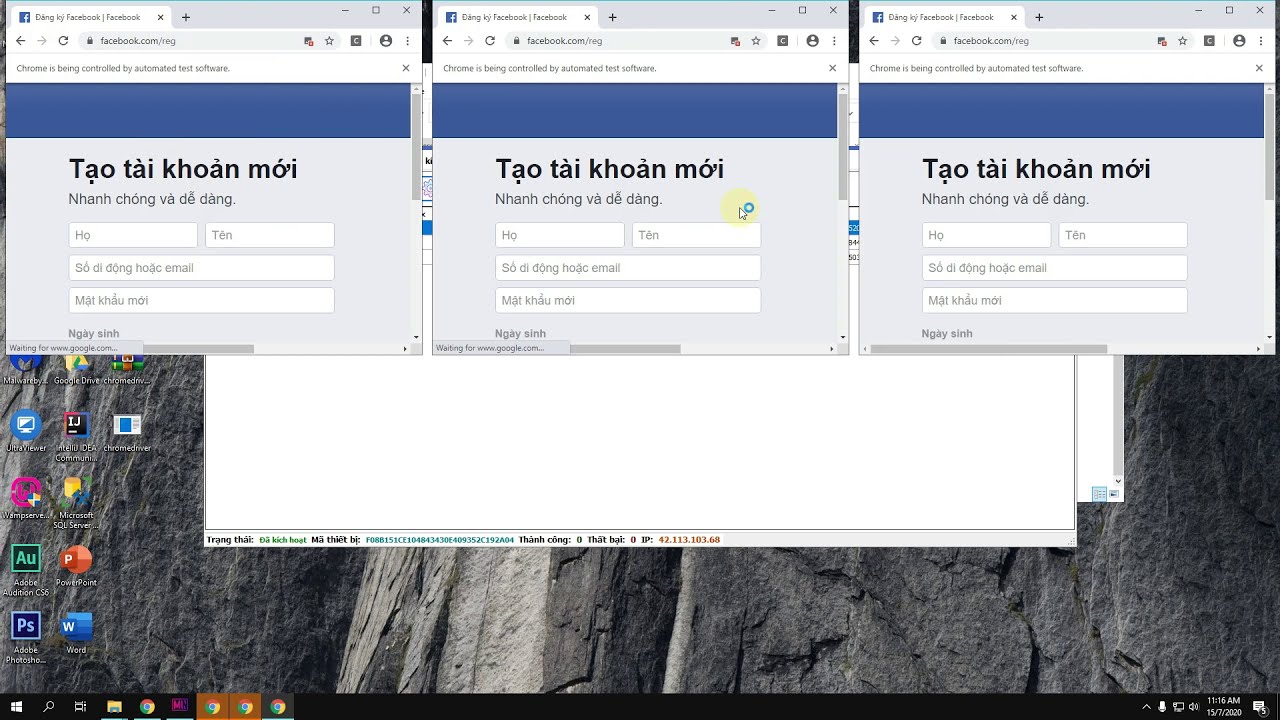Go back in the right Chrome window
Image resolution: width=1280 pixels, height=720 pixels.
874,41
